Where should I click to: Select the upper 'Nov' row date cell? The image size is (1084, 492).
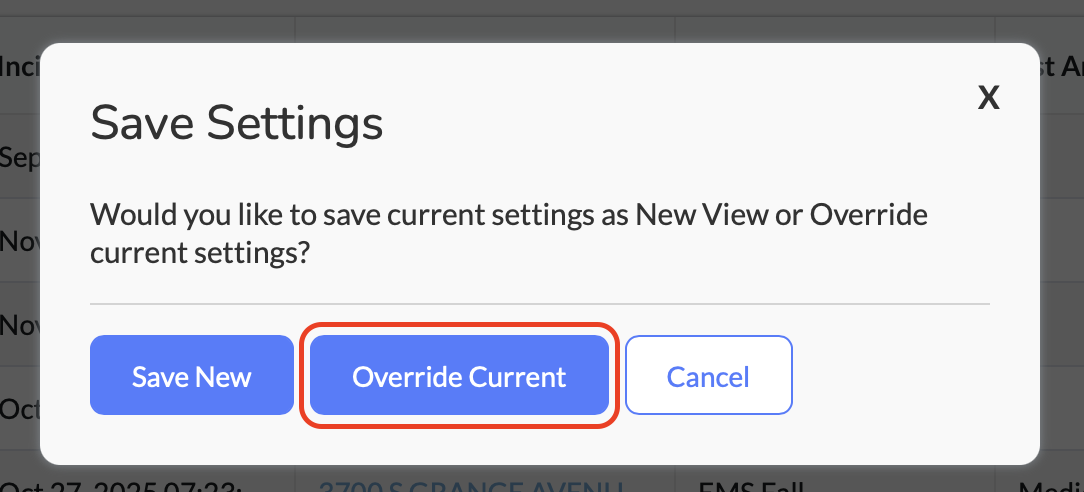pyautogui.click(x=19, y=241)
